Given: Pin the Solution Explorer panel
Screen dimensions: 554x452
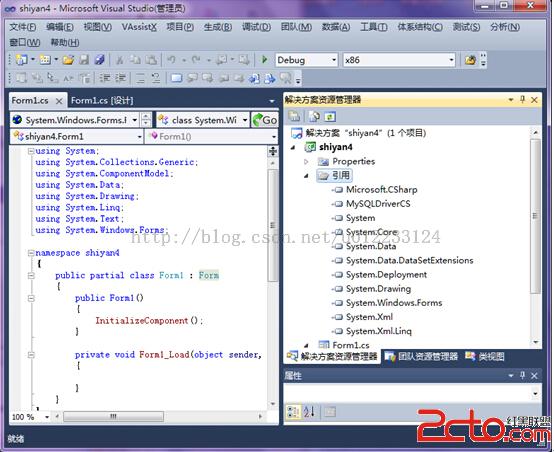Looking at the screenshot, I should 523,100.
